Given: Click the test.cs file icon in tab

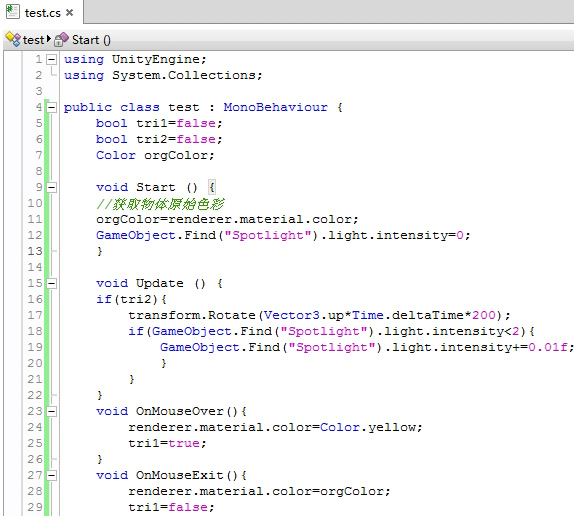Looking at the screenshot, I should [x=12, y=11].
